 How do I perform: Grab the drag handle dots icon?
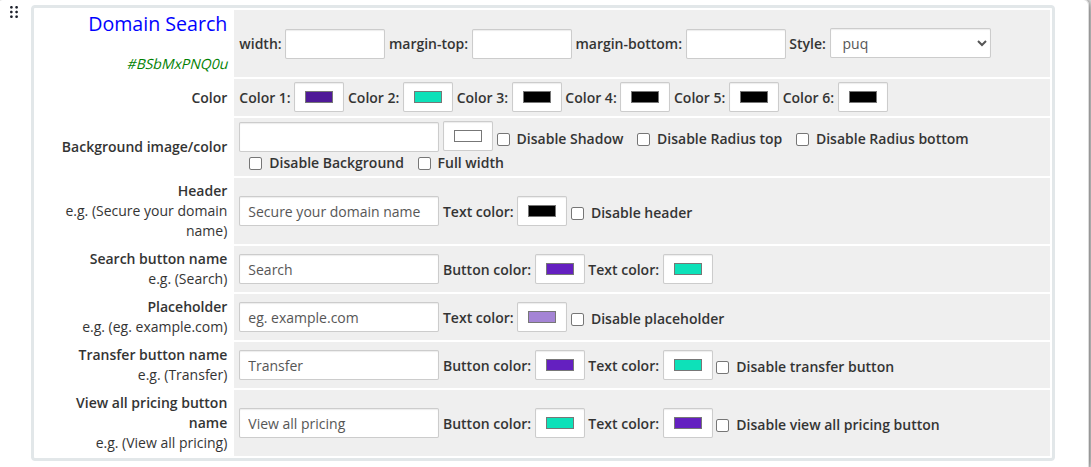pyautogui.click(x=14, y=13)
